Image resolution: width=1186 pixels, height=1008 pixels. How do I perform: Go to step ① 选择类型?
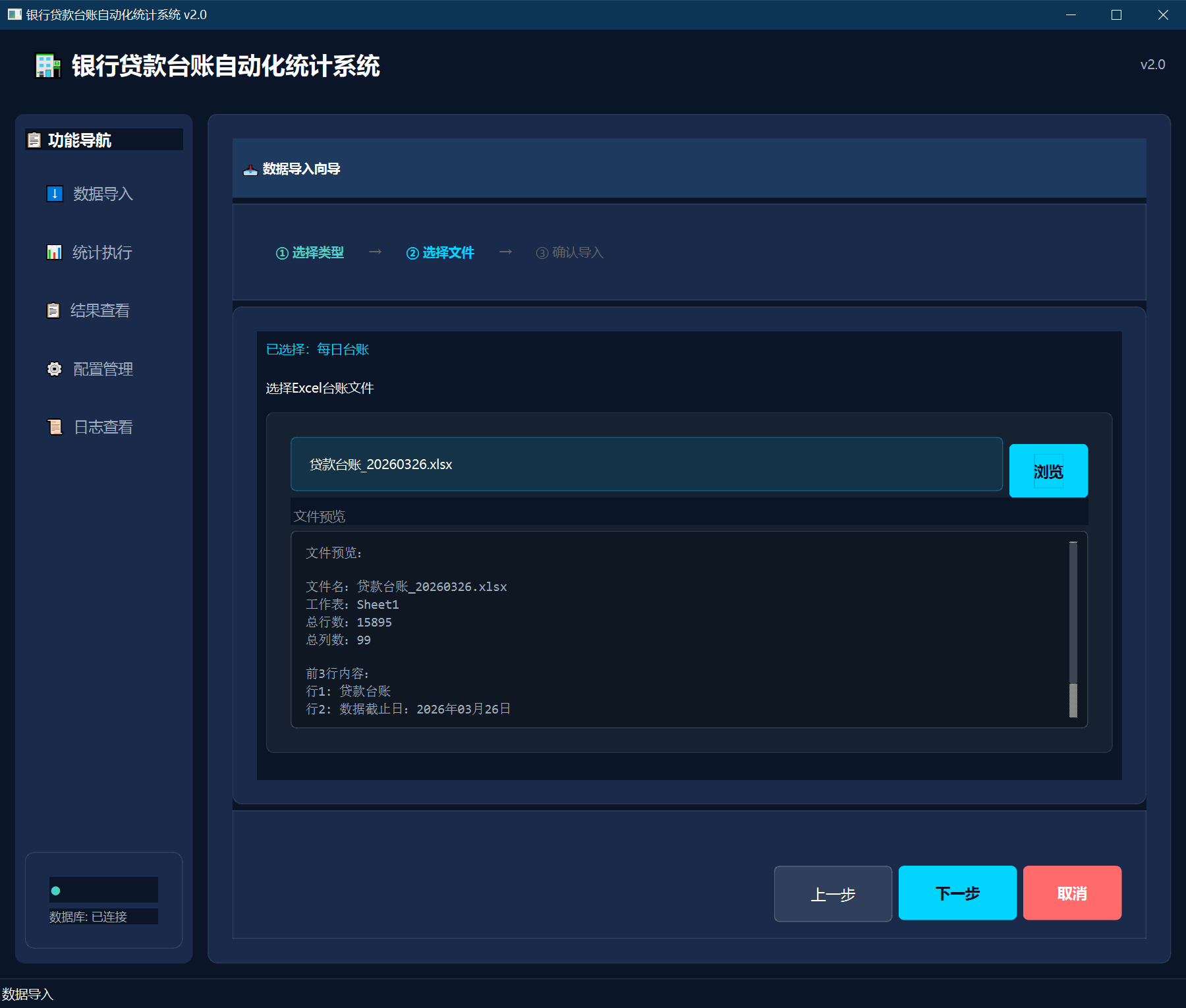click(x=310, y=253)
